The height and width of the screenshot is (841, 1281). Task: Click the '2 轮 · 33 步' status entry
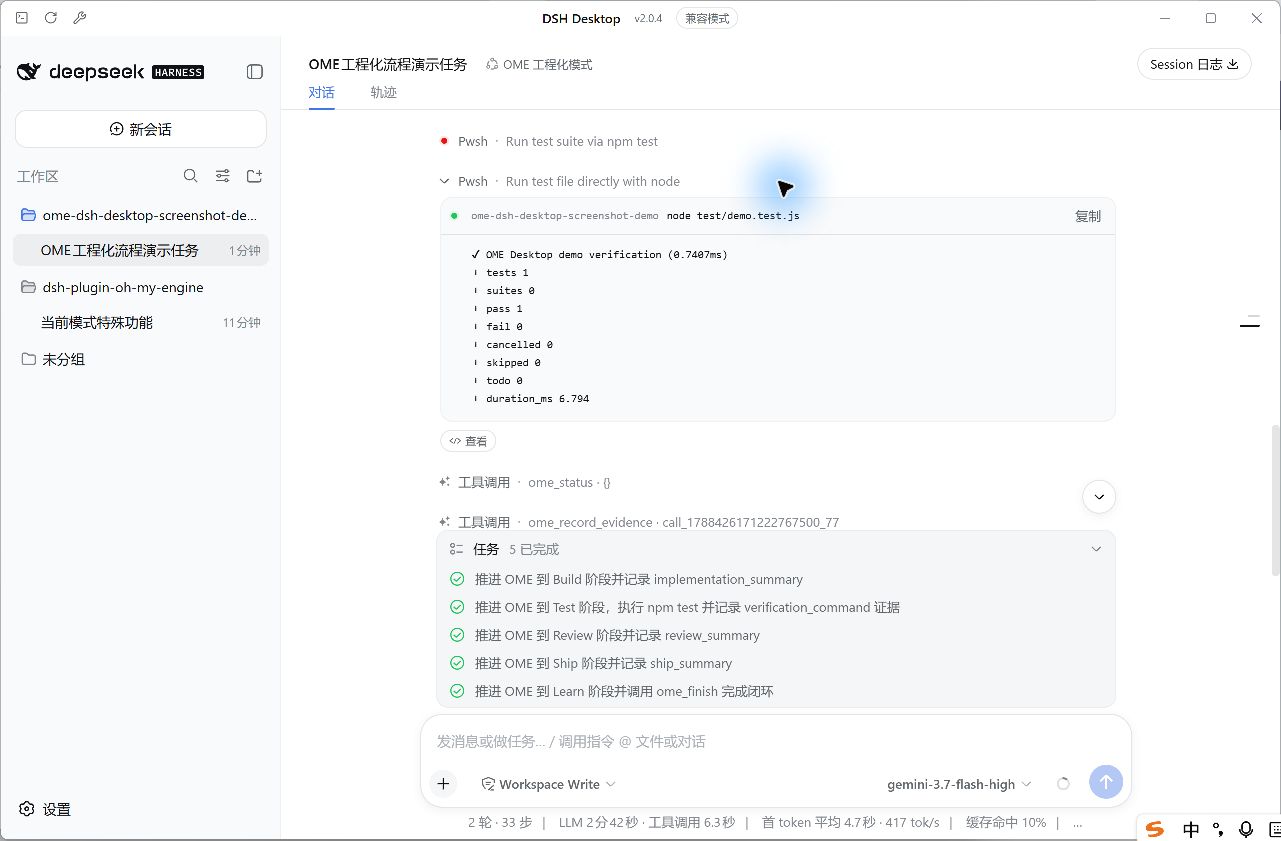coord(500,823)
